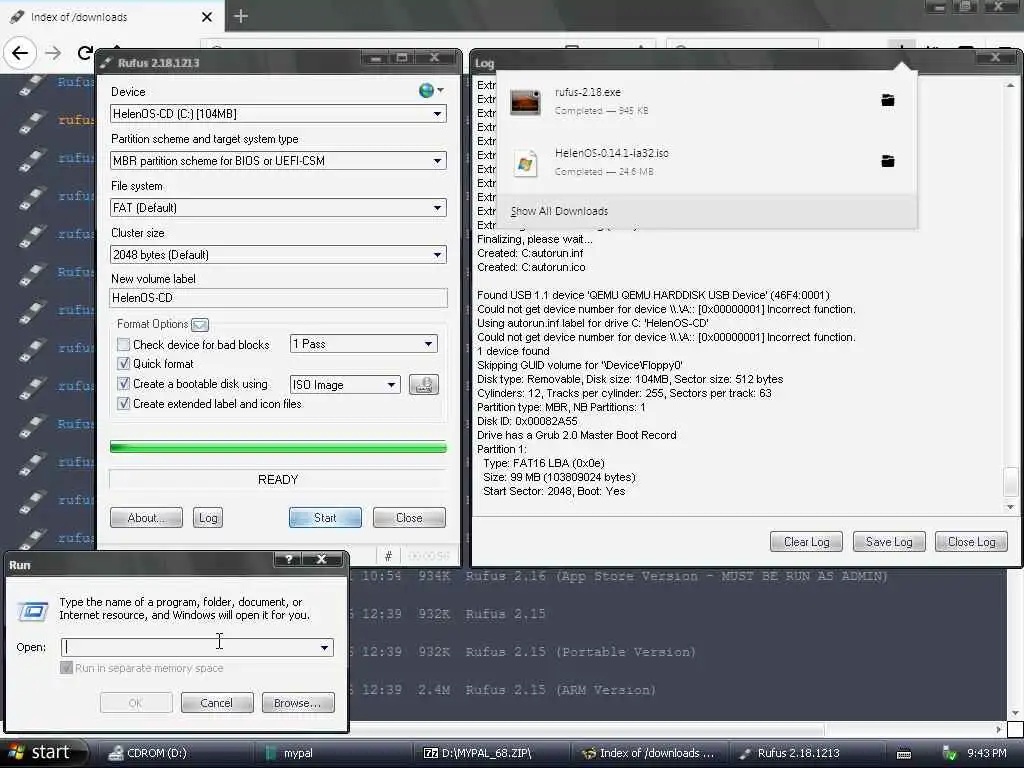Click the browser forward arrow

(53, 53)
